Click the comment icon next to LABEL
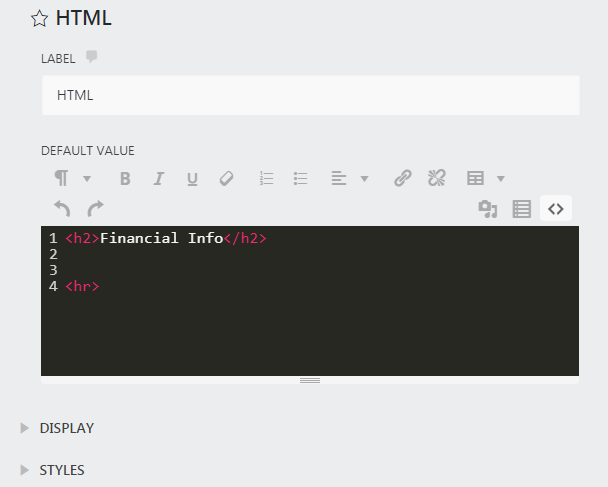Image resolution: width=608 pixels, height=487 pixels. (92, 57)
